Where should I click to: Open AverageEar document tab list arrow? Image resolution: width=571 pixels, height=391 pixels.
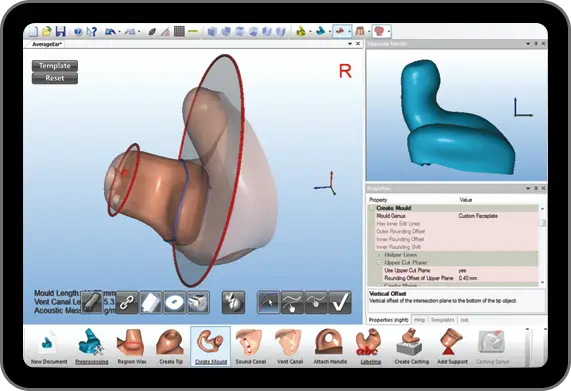click(x=350, y=44)
